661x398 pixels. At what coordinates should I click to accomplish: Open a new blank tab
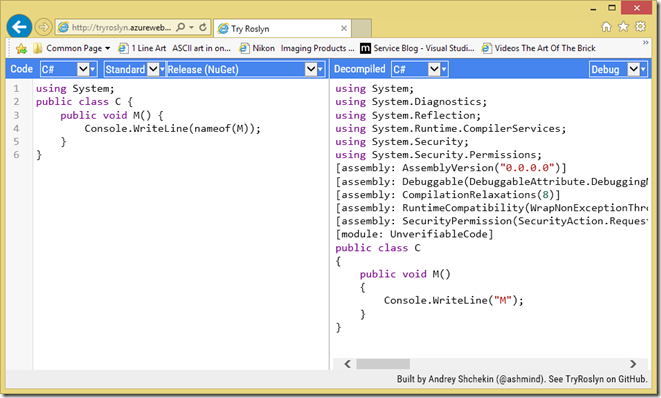tap(361, 28)
